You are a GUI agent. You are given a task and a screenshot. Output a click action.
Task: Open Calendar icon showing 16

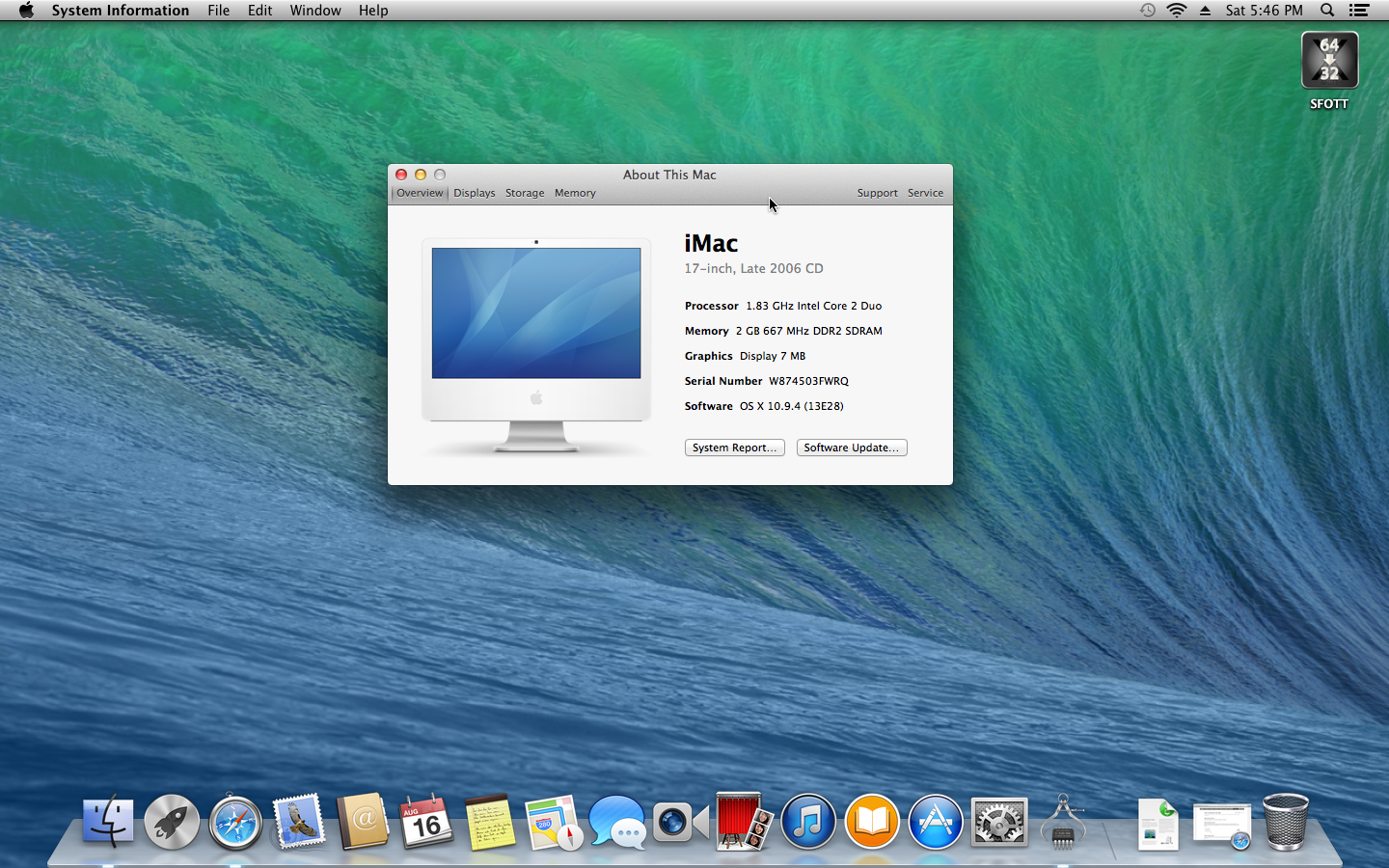(426, 822)
